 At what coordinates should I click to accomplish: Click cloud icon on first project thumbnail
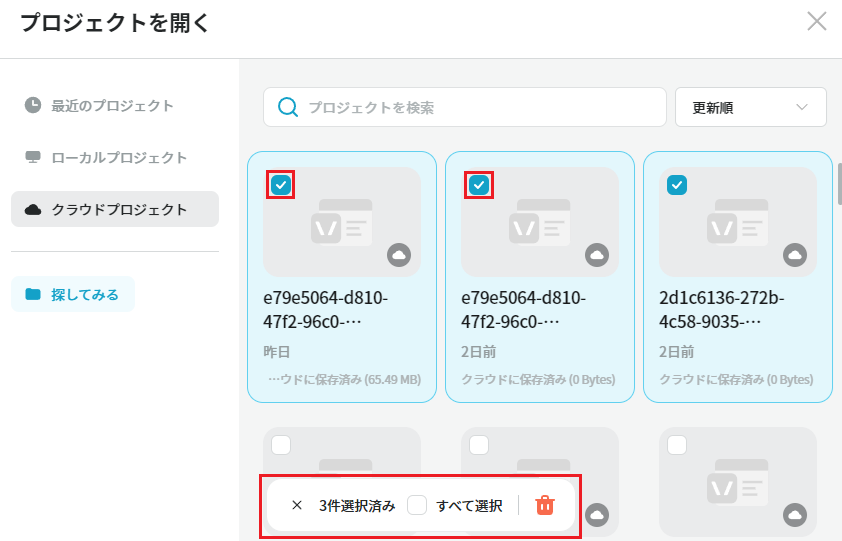click(x=399, y=255)
